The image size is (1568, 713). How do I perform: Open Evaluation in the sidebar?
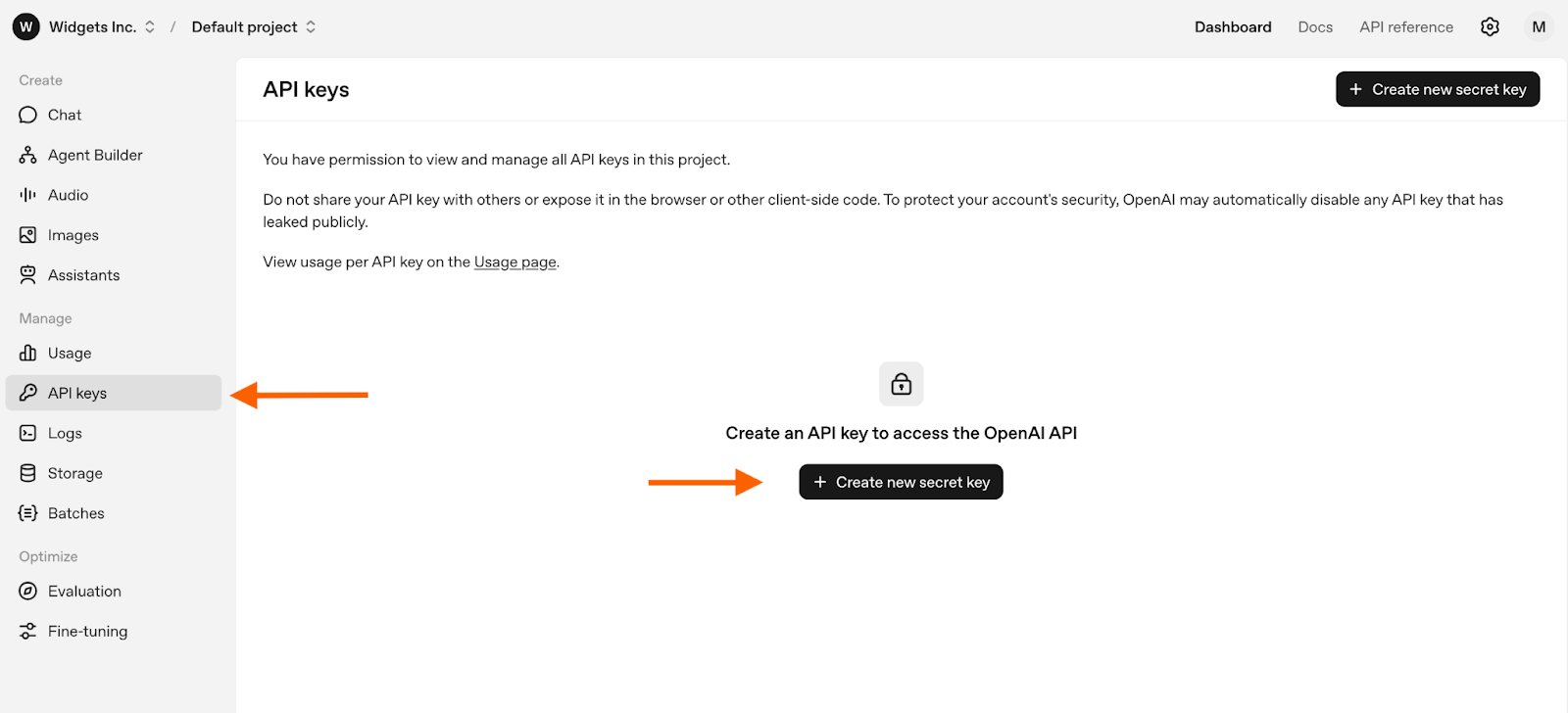[x=114, y=592]
